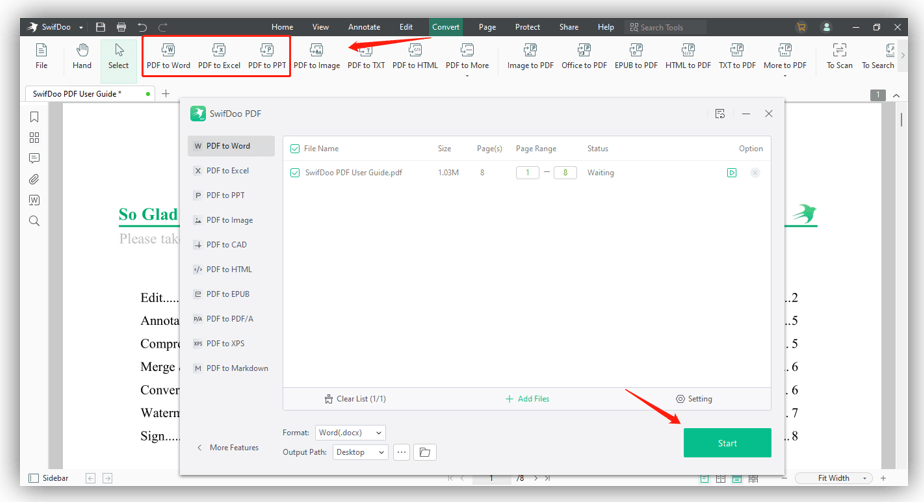The width and height of the screenshot is (924, 502).
Task: Select the PDF to Excel ribbon tool
Action: (219, 55)
